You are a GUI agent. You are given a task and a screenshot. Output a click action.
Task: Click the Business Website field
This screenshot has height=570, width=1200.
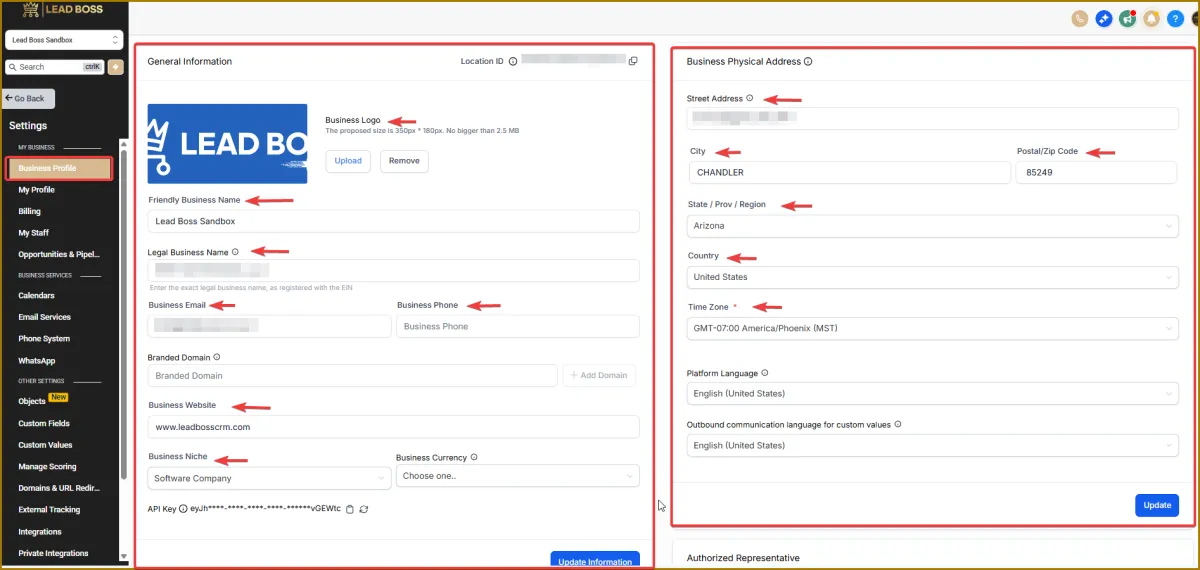point(393,427)
